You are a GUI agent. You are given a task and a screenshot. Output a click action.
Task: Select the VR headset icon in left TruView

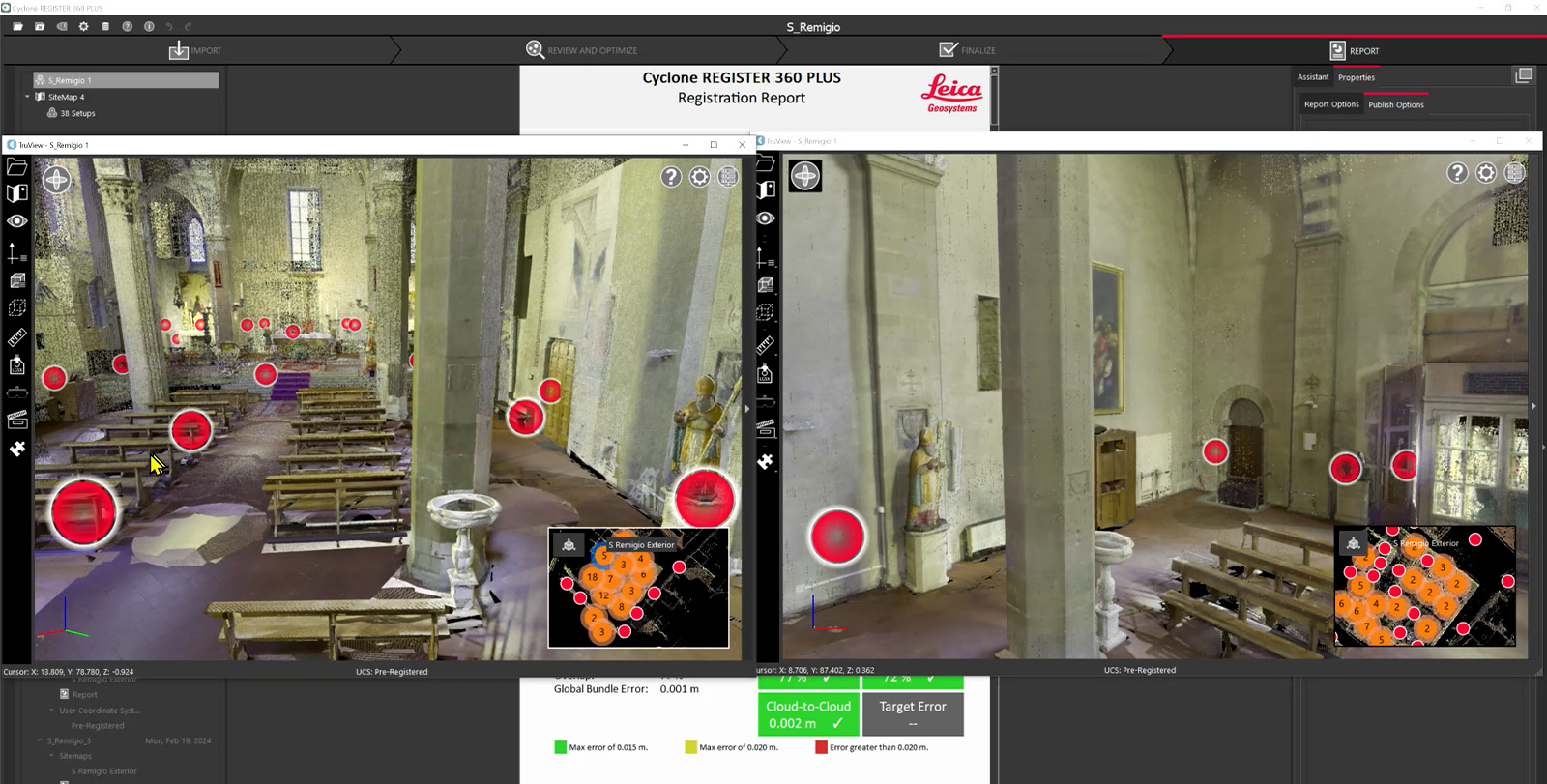point(16,392)
